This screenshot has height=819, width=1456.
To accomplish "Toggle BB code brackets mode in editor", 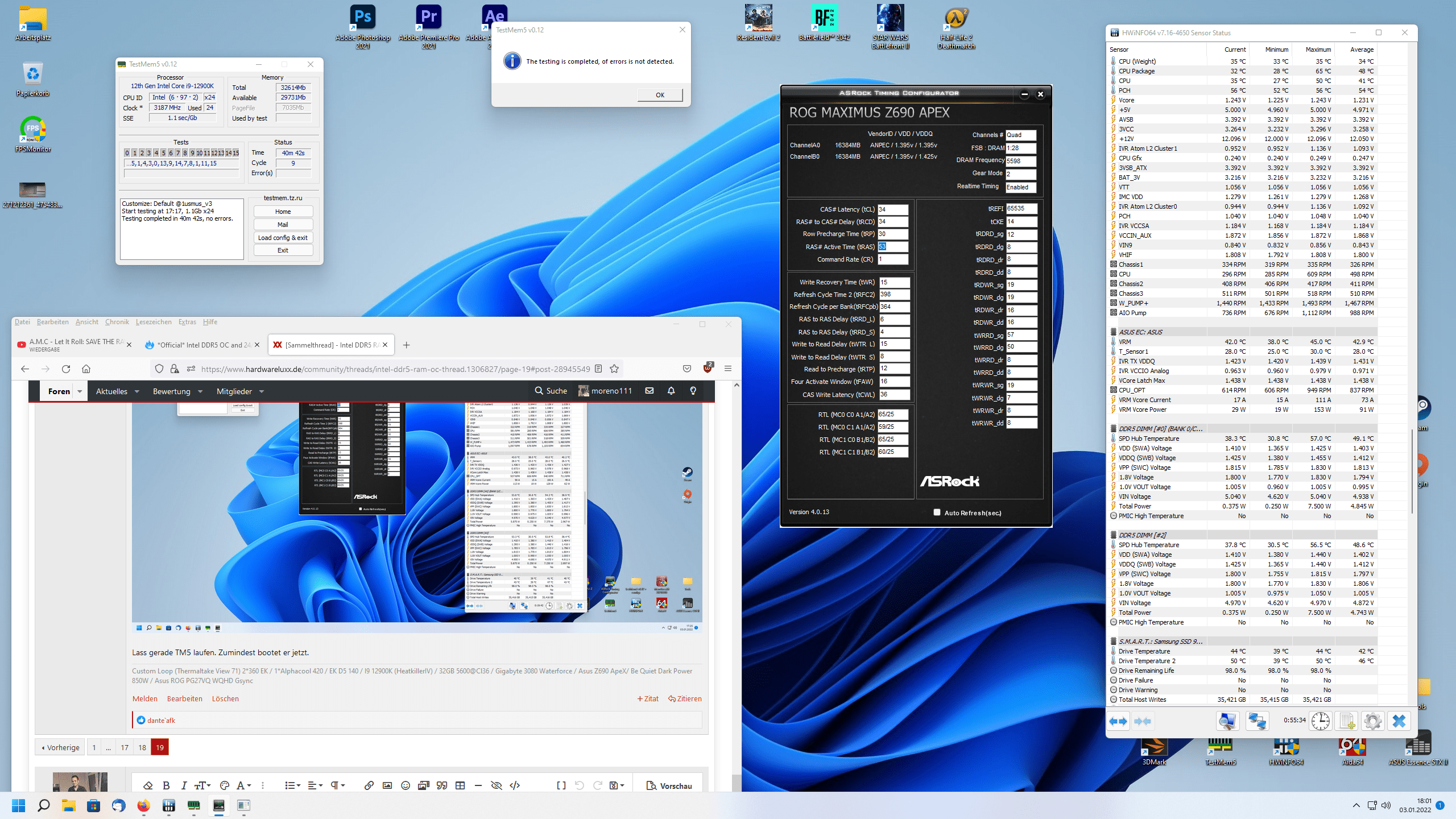I will pyautogui.click(x=561, y=785).
